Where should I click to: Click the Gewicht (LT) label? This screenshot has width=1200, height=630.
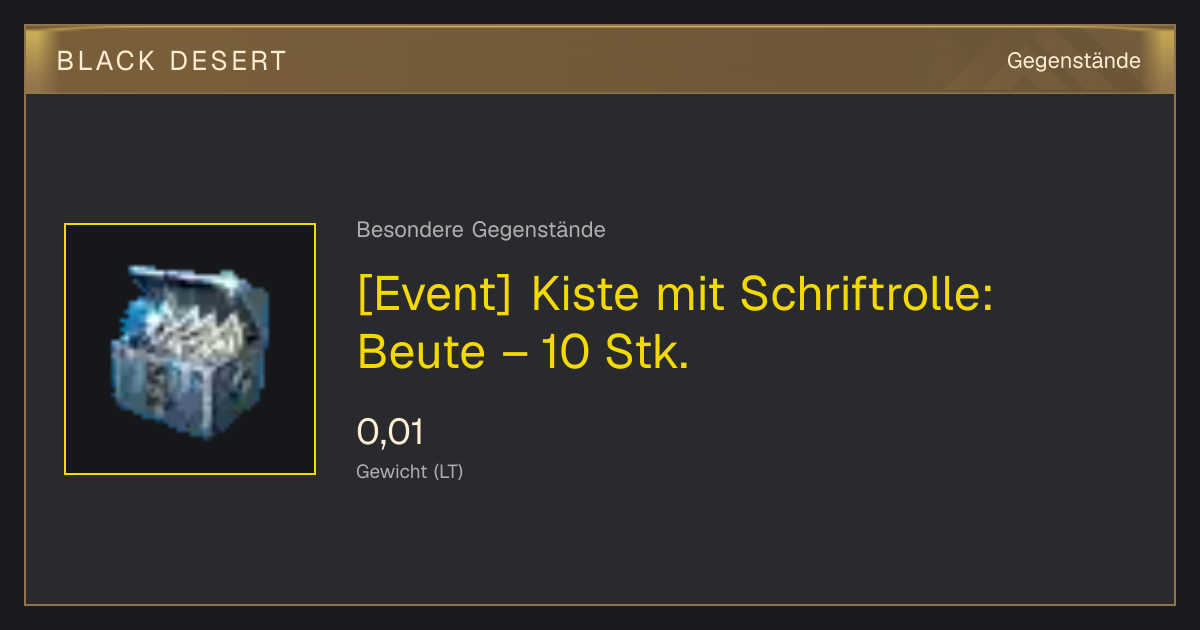click(x=410, y=472)
